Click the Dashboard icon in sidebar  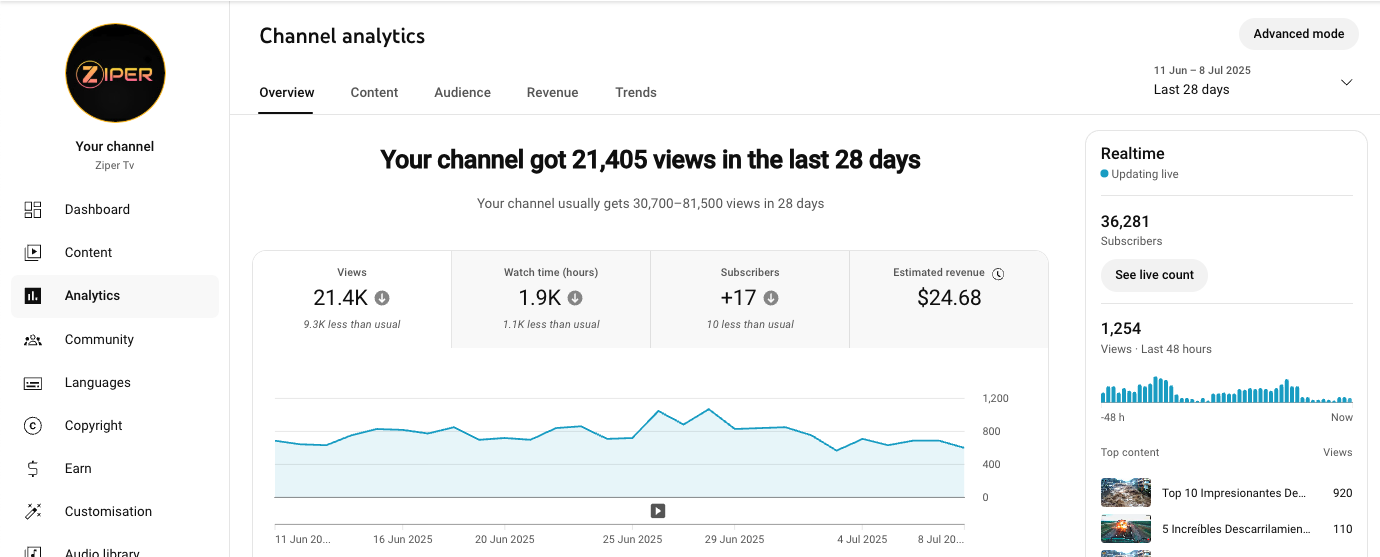tap(33, 210)
